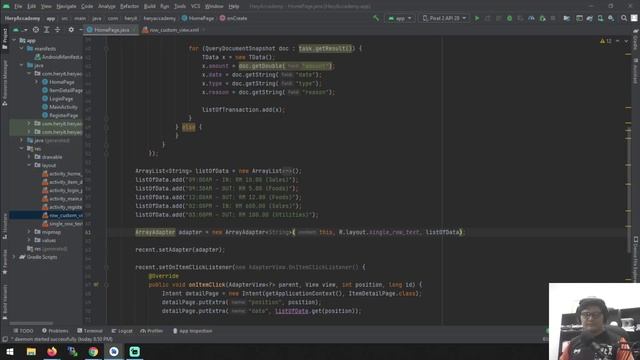The width and height of the screenshot is (640, 360).
Task: Expand the drawable folder
Action: click(29, 157)
